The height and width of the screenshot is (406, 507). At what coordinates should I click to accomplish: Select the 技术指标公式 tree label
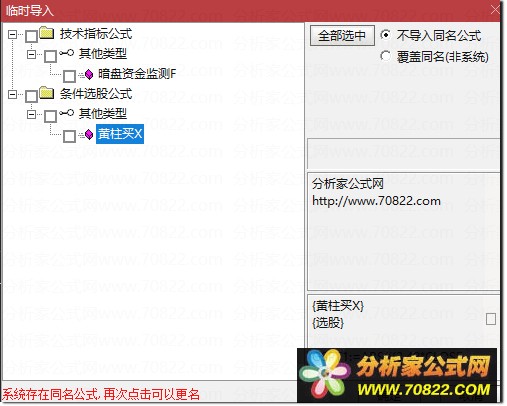click(96, 34)
